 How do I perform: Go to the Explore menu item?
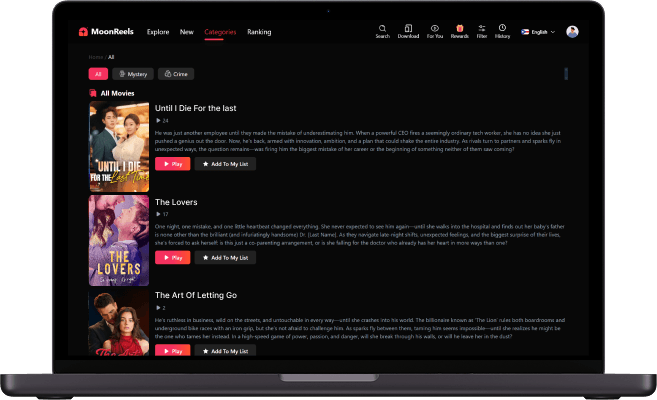[x=158, y=32]
